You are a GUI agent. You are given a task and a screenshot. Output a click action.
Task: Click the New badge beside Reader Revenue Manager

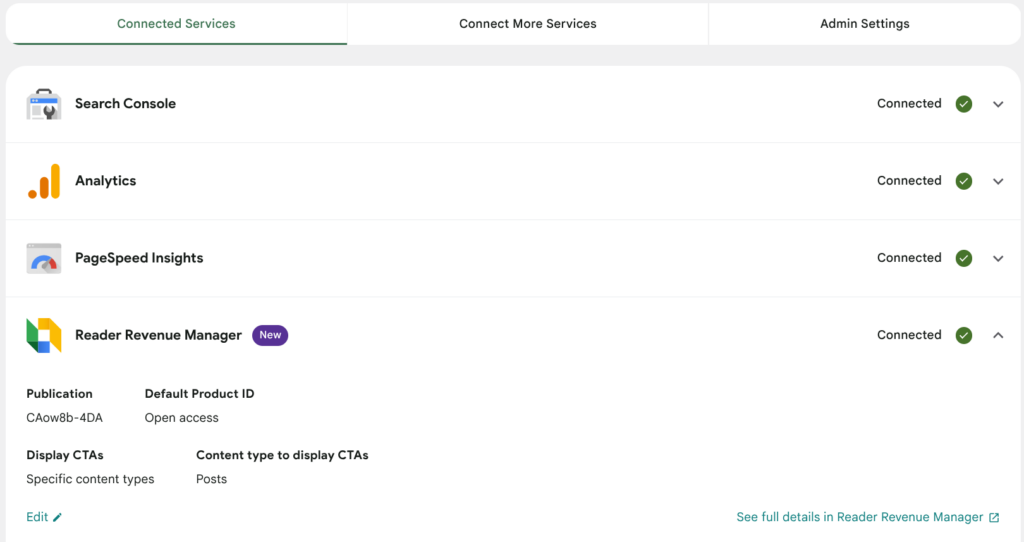pyautogui.click(x=270, y=335)
